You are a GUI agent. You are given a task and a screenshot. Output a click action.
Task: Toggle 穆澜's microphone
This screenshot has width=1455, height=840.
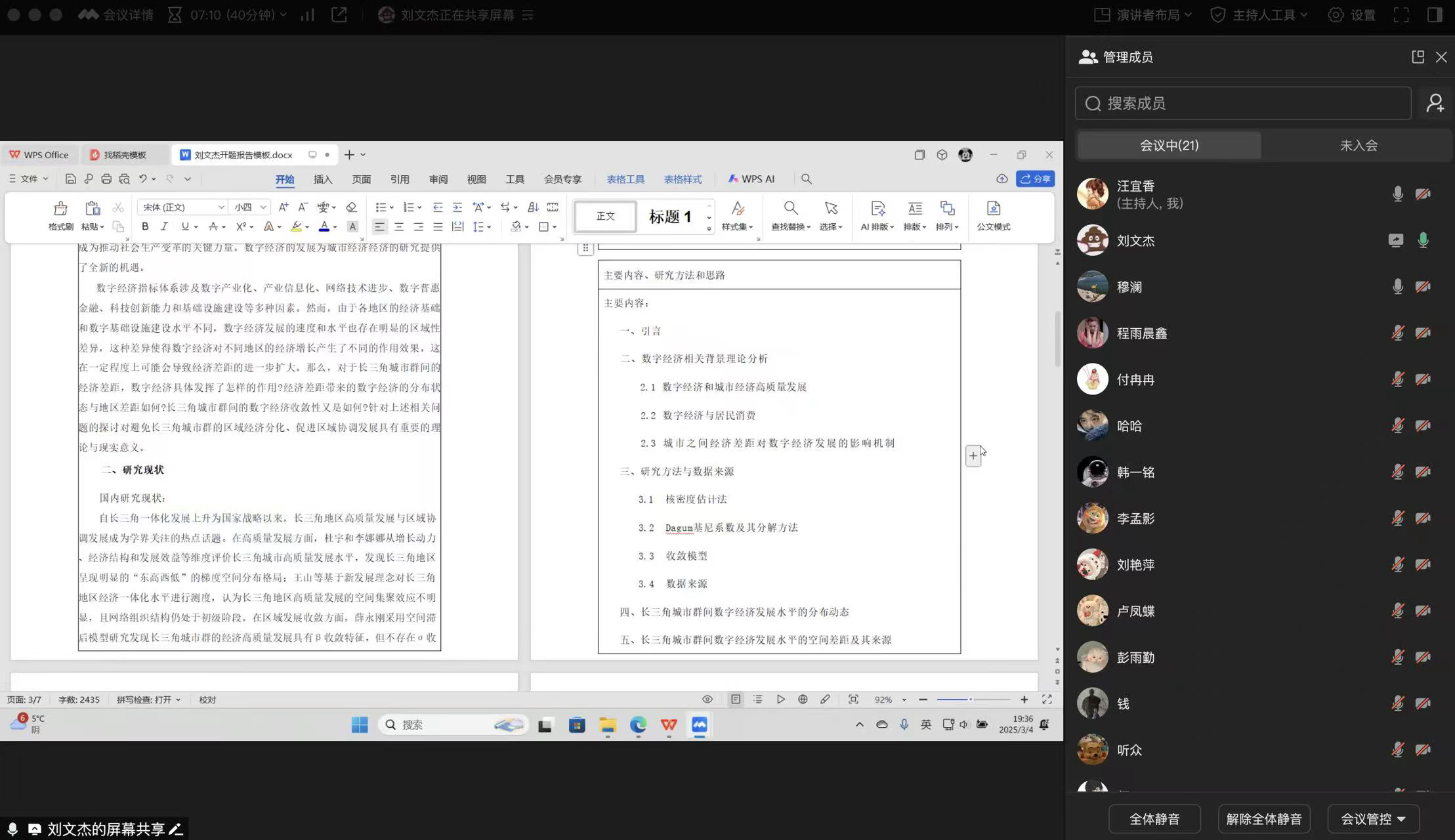click(x=1397, y=287)
